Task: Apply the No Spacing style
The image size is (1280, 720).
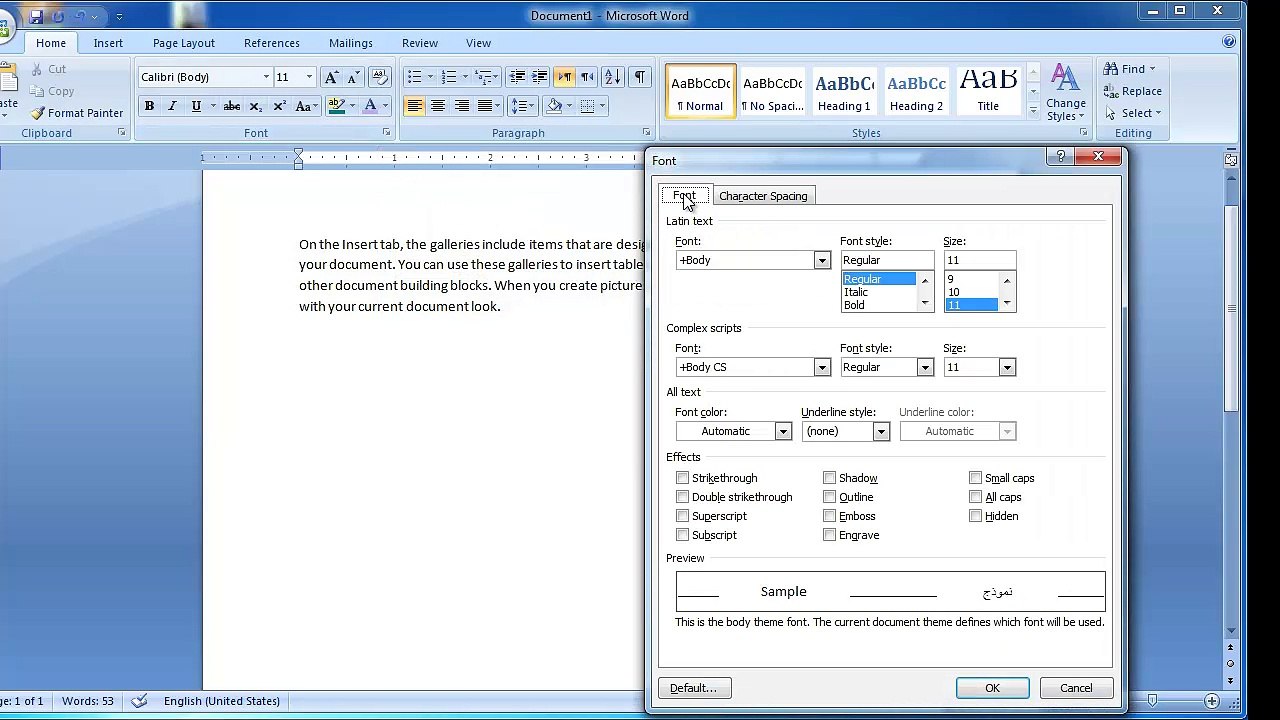Action: [x=773, y=91]
